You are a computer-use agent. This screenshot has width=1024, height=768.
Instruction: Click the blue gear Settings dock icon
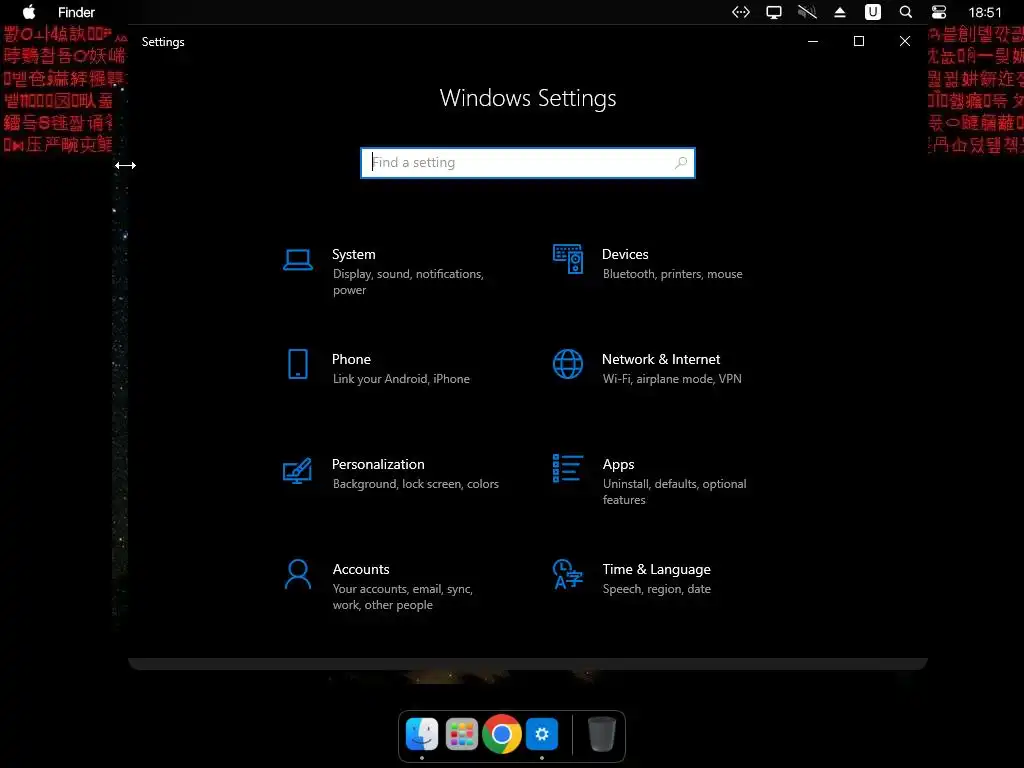pyautogui.click(x=542, y=734)
